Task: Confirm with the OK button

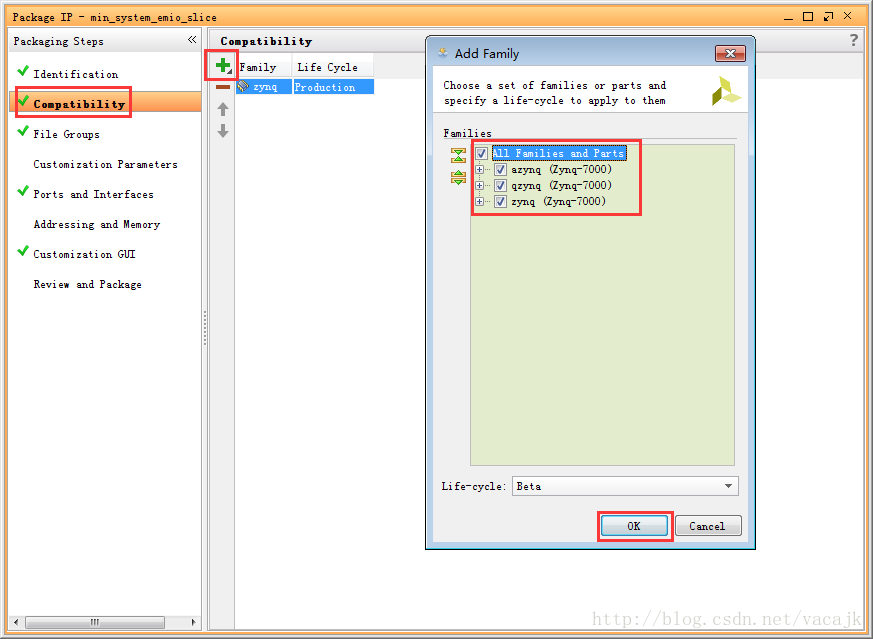Action: [x=634, y=526]
